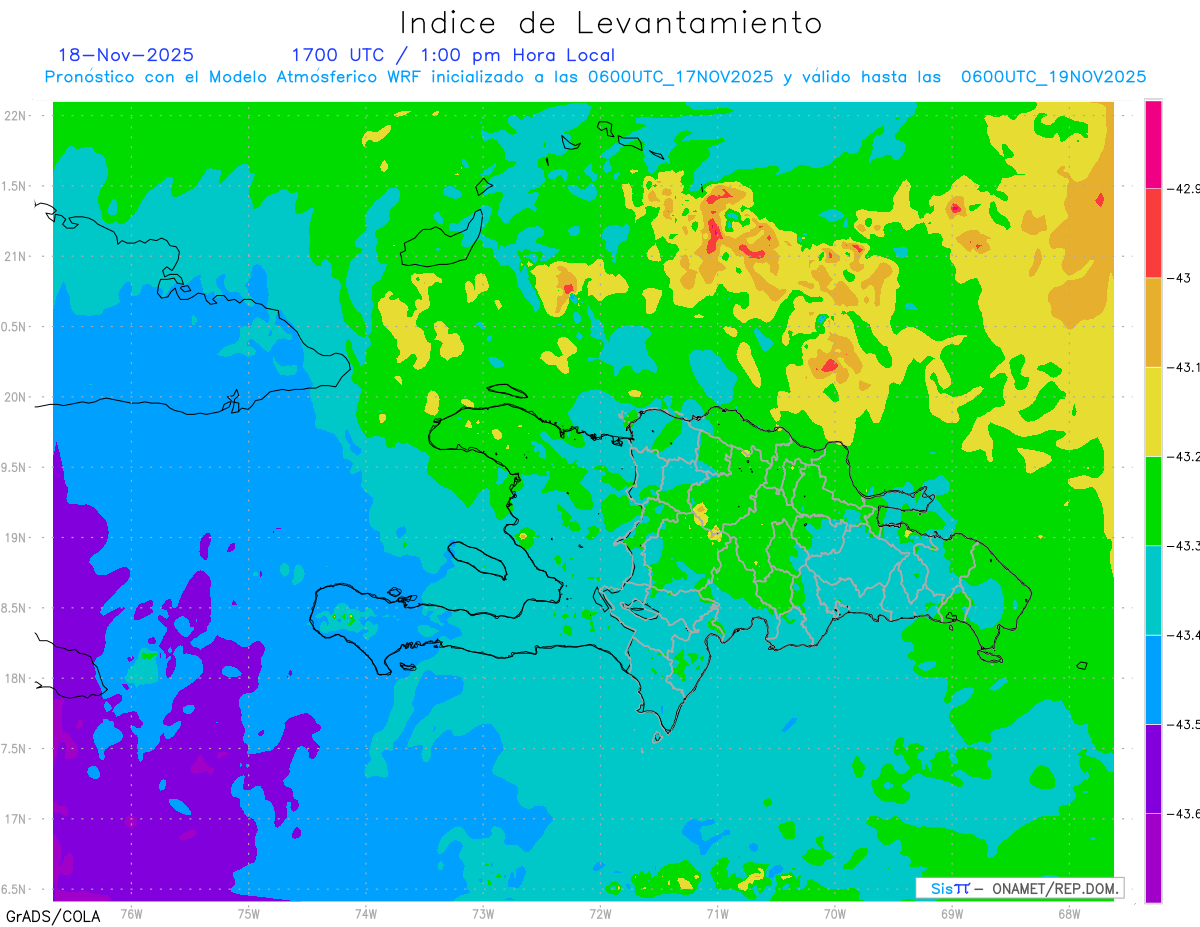
Task: Click the "18N" latitude label
Action: coord(16,678)
